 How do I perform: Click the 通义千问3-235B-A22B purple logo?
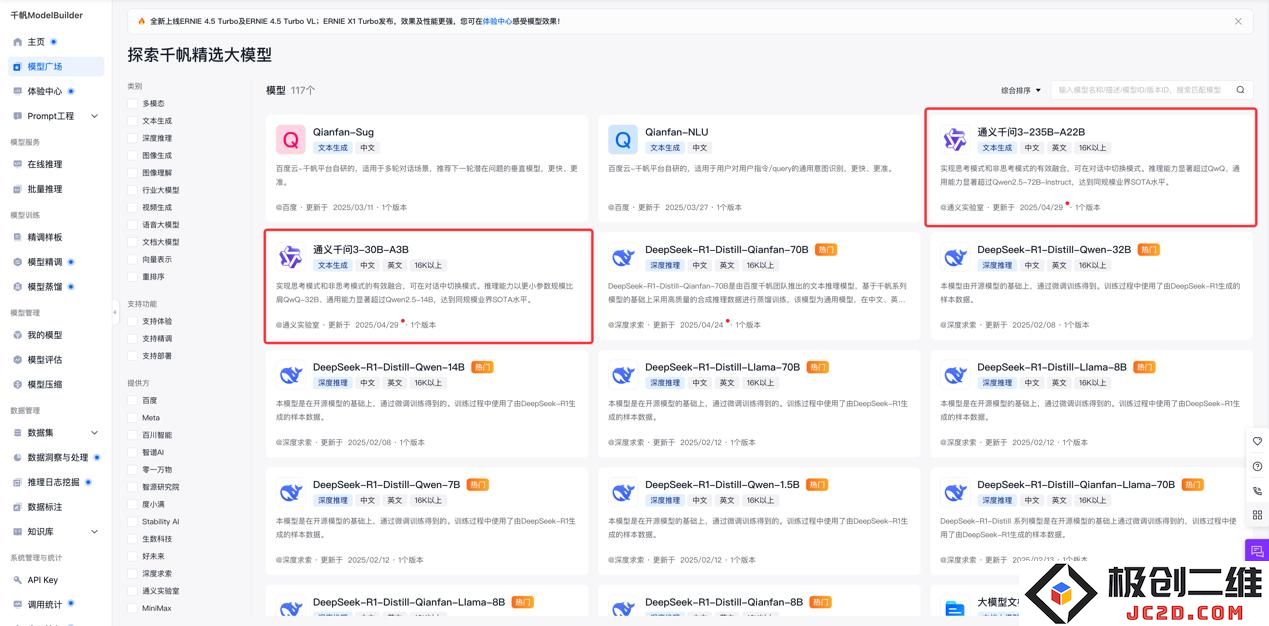pyautogui.click(x=955, y=139)
